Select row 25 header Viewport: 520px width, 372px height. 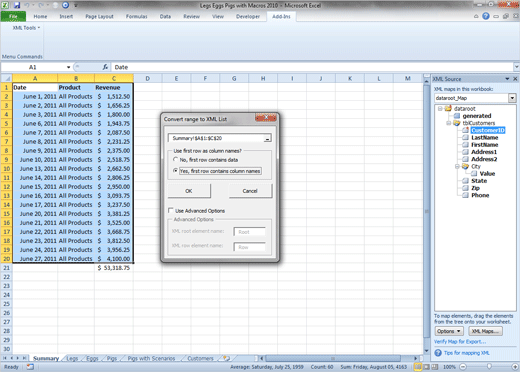click(6, 304)
